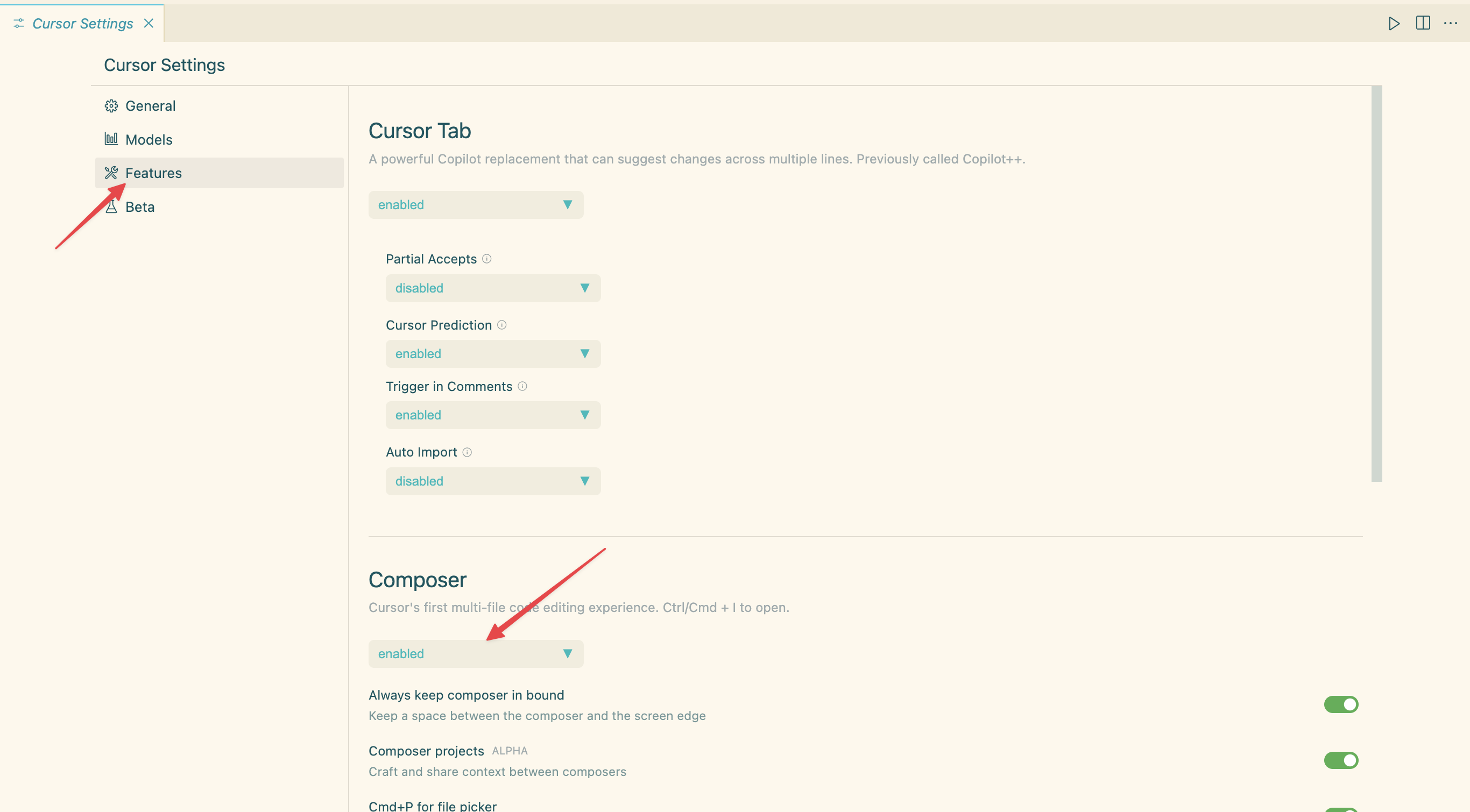
Task: Switch to the Cursor Settings tab
Action: pos(82,23)
